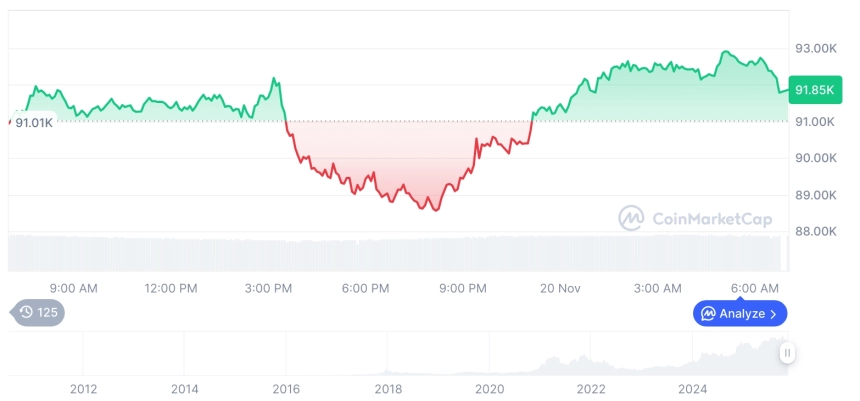The height and width of the screenshot is (401, 860).
Task: Click the Analyze button
Action: tap(738, 313)
